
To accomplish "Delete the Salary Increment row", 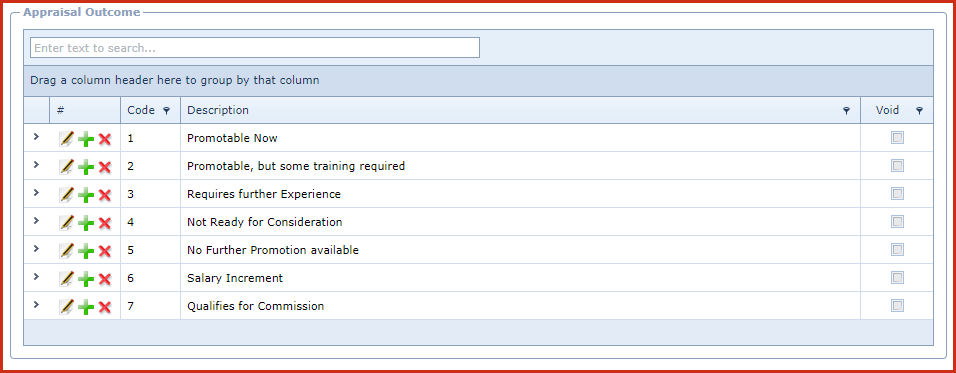I will point(105,279).
